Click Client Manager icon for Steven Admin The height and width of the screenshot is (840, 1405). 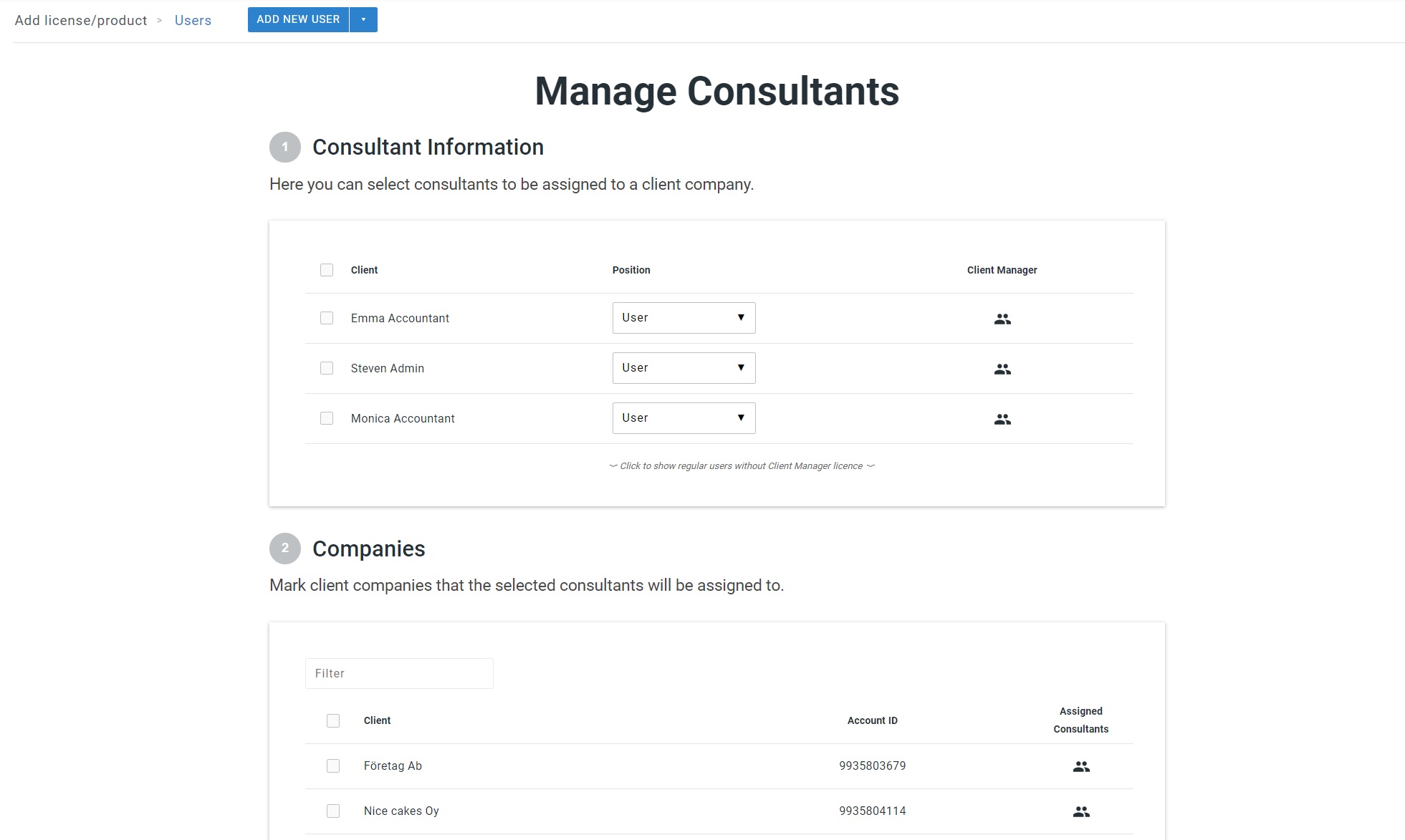click(x=1002, y=369)
